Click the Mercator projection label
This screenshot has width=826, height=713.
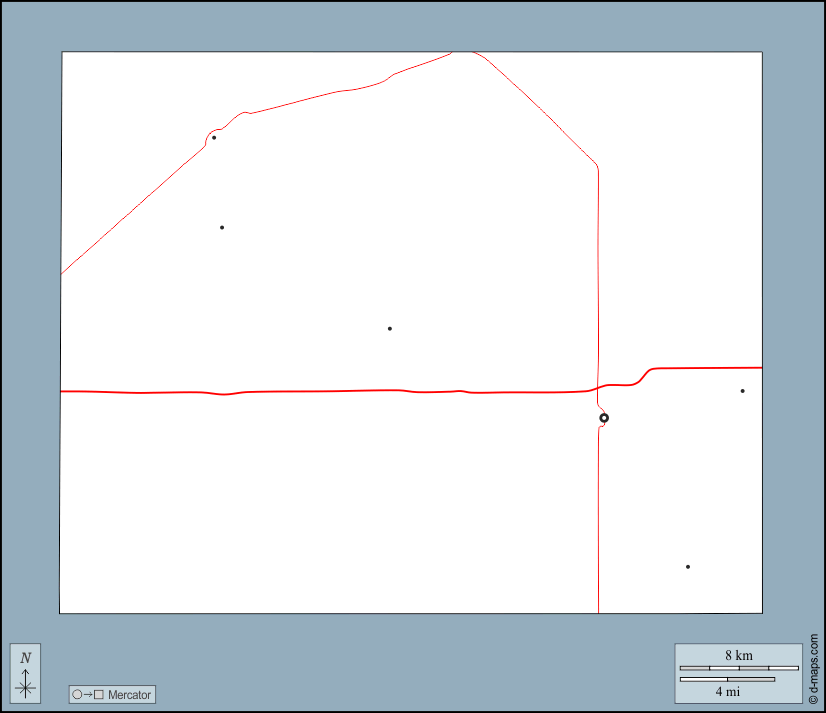[x=129, y=695]
